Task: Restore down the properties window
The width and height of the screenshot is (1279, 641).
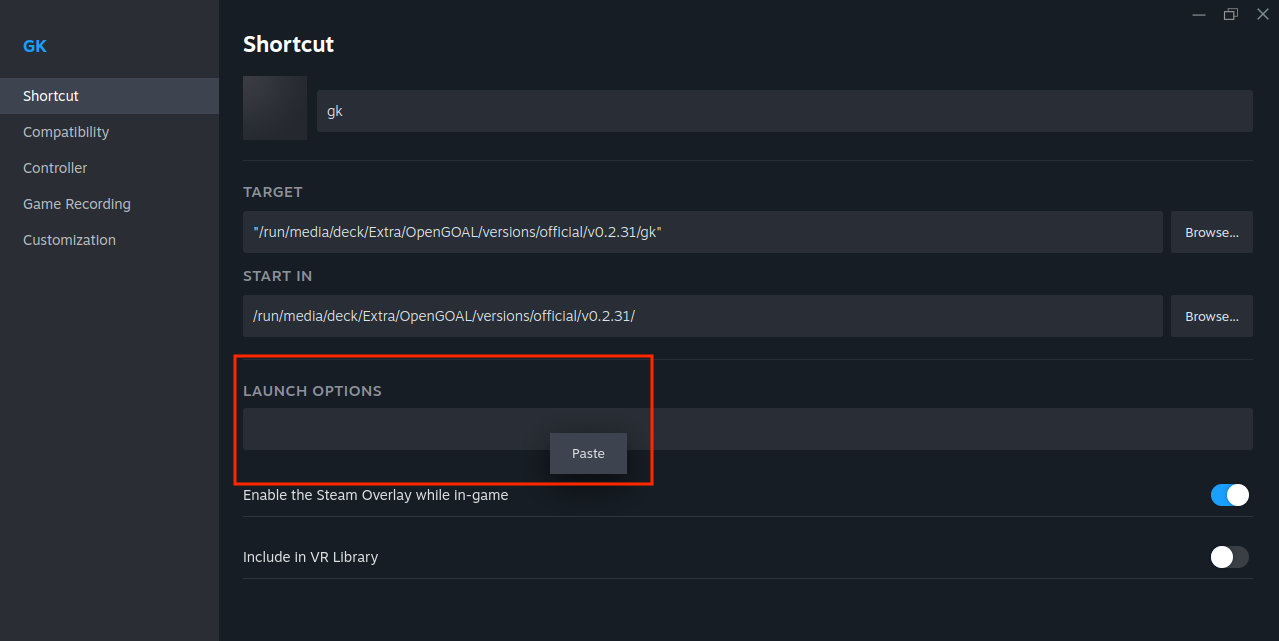Action: pyautogui.click(x=1230, y=14)
